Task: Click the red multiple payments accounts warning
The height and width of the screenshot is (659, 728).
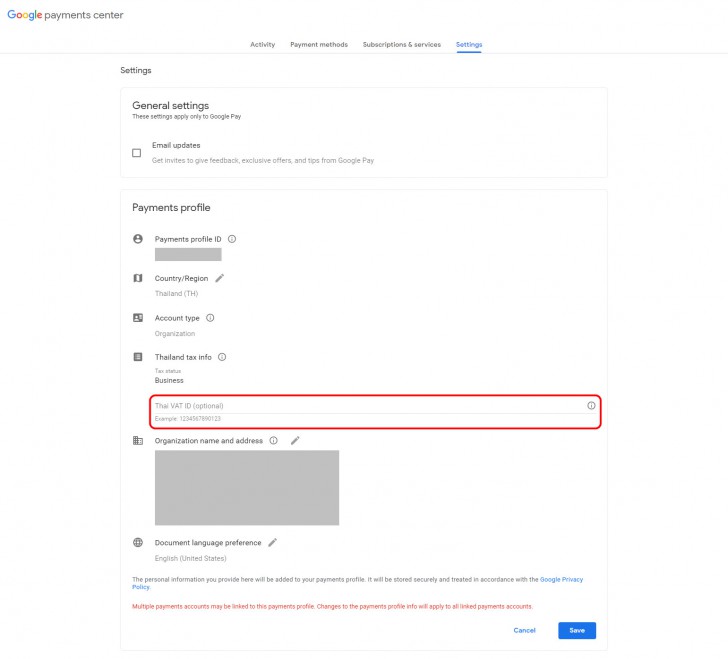Action: [x=332, y=607]
